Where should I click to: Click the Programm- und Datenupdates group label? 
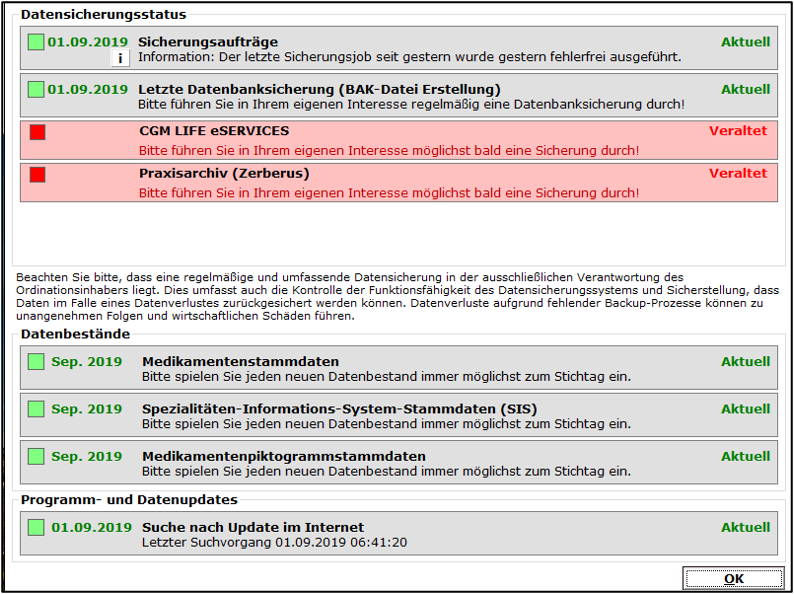coord(129,500)
